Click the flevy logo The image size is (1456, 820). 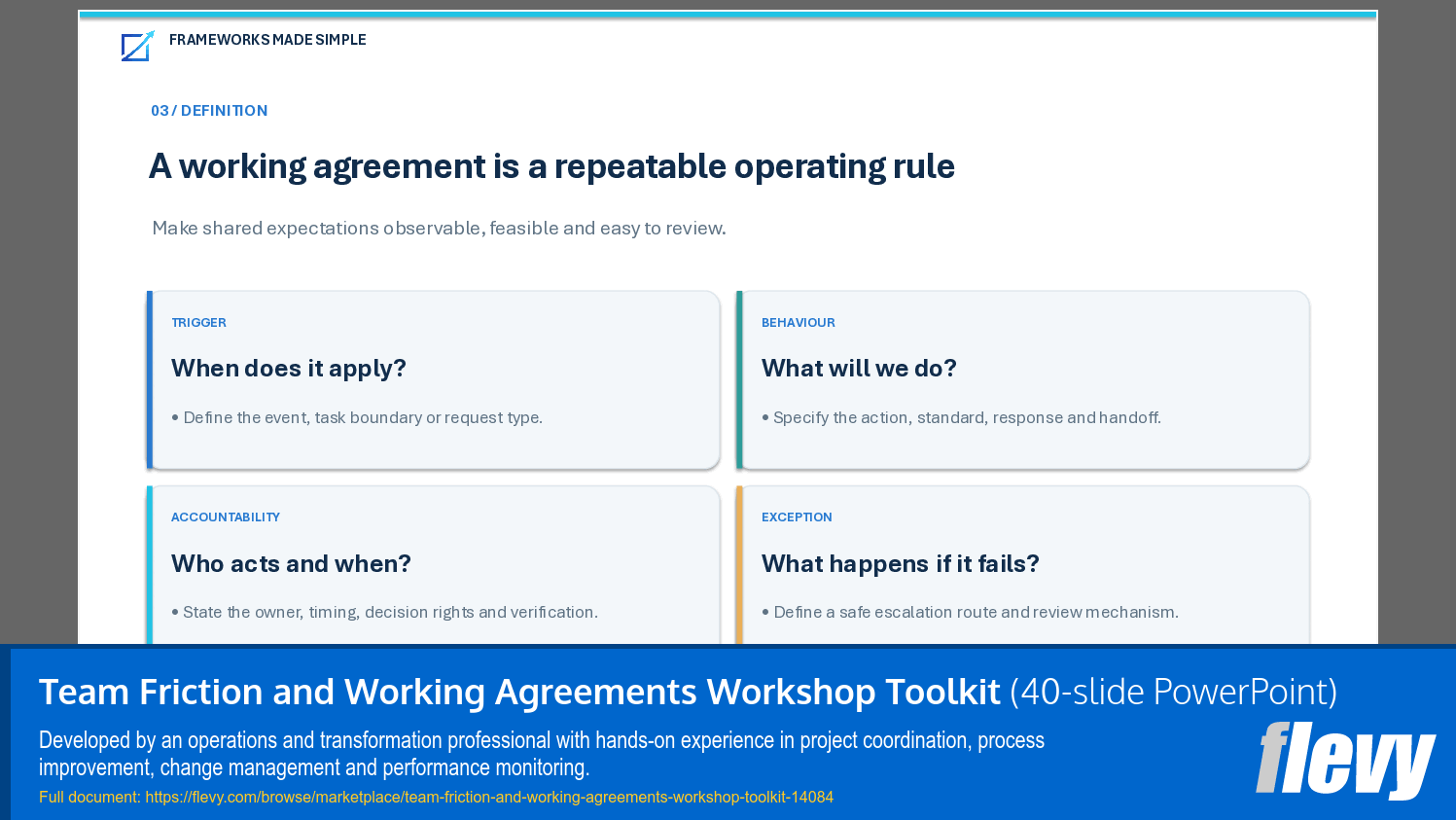pos(1345,759)
